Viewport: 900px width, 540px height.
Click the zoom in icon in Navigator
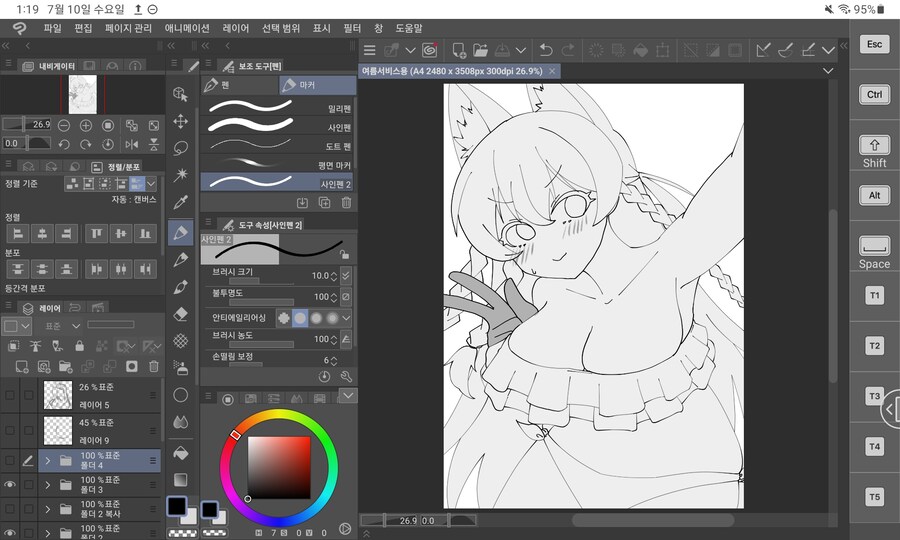tap(86, 125)
